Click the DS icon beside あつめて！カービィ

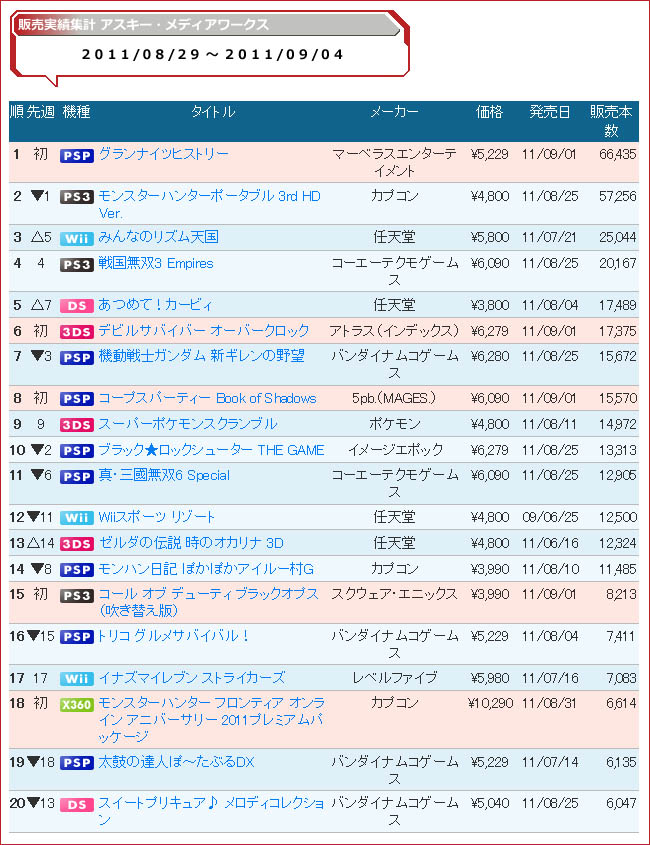[x=77, y=306]
